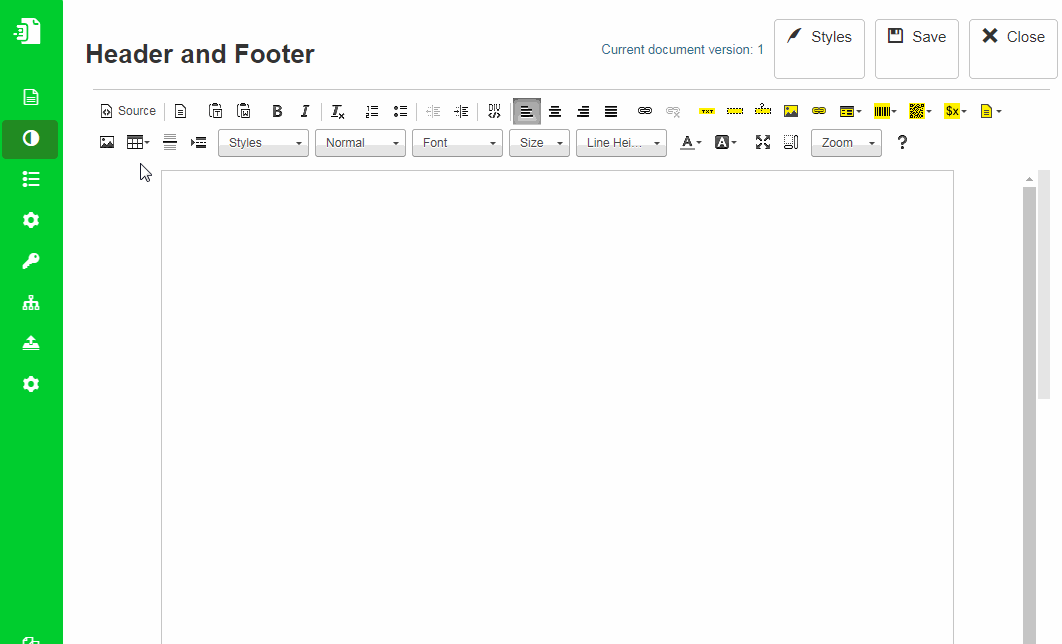Image resolution: width=1062 pixels, height=644 pixels.
Task: Open the barcode insert tool
Action: coord(884,111)
